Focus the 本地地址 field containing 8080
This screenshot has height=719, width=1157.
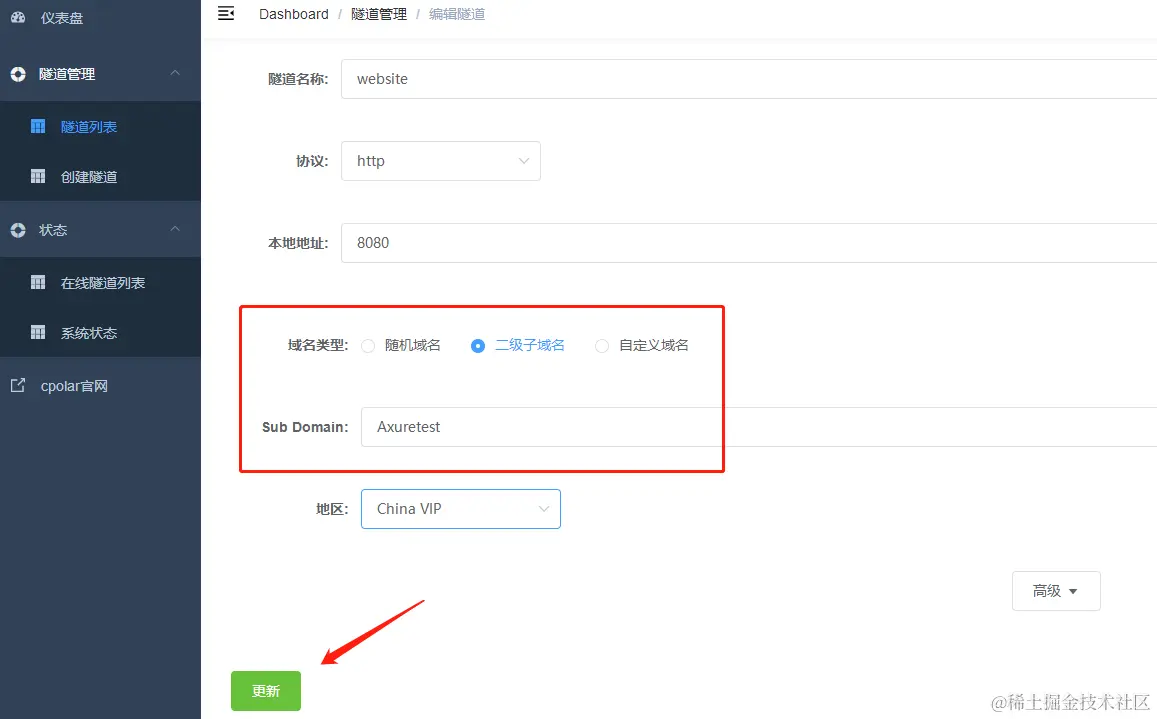749,243
